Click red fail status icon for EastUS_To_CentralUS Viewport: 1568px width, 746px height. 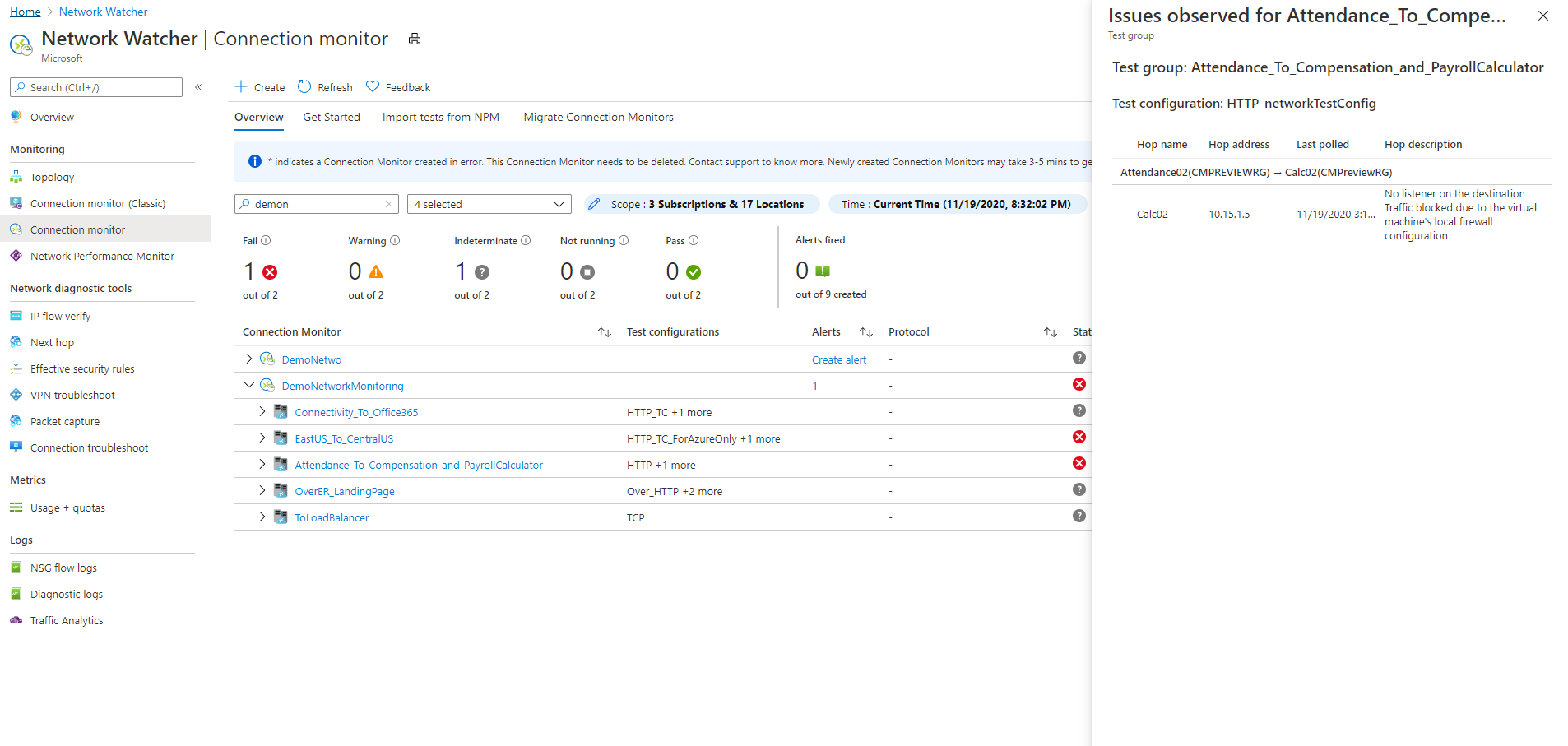click(x=1079, y=438)
